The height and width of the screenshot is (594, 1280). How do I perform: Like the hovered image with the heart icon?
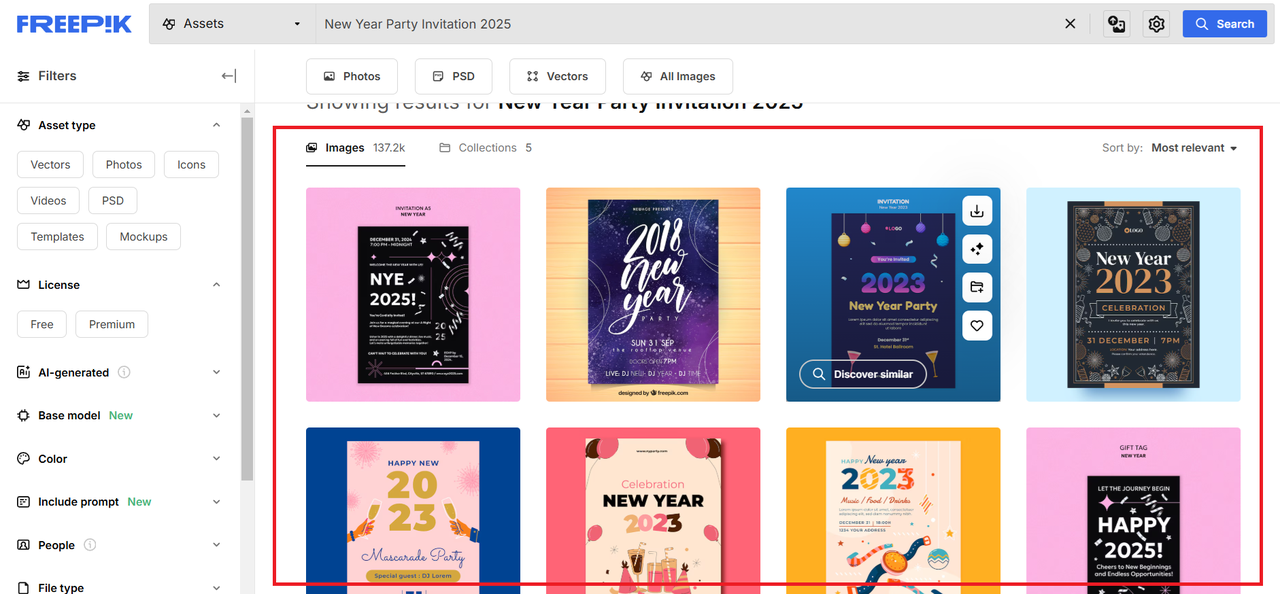pyautogui.click(x=977, y=325)
